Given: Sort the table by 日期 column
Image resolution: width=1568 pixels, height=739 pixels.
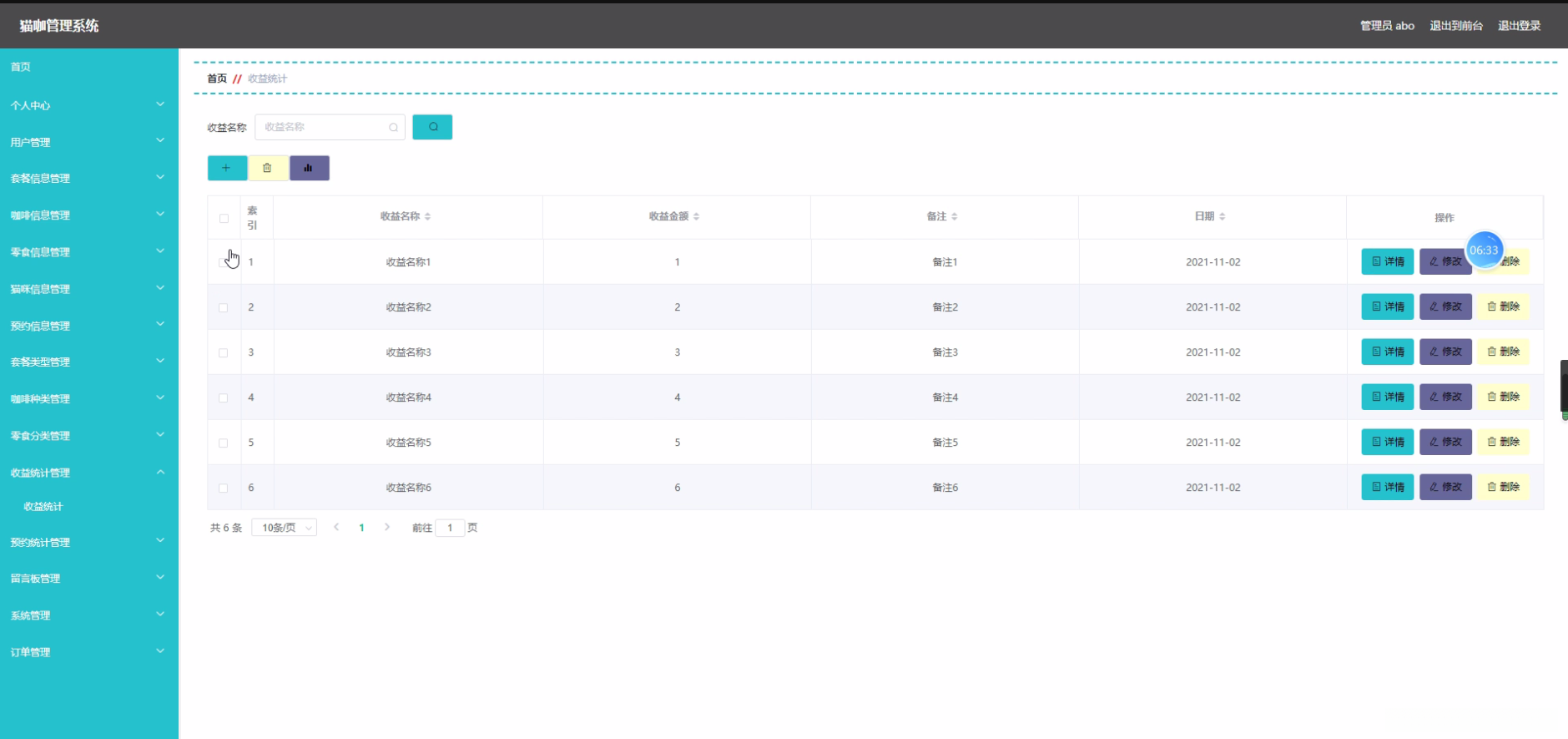Looking at the screenshot, I should (1222, 216).
